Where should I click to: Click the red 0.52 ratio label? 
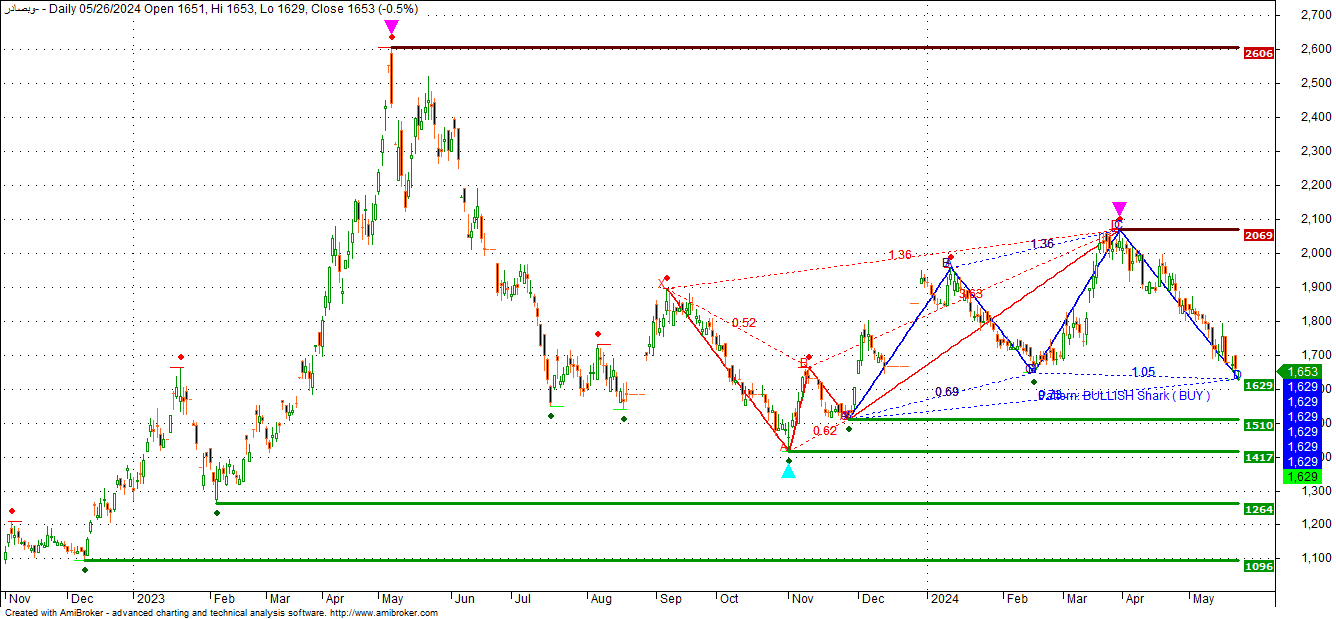coord(744,323)
